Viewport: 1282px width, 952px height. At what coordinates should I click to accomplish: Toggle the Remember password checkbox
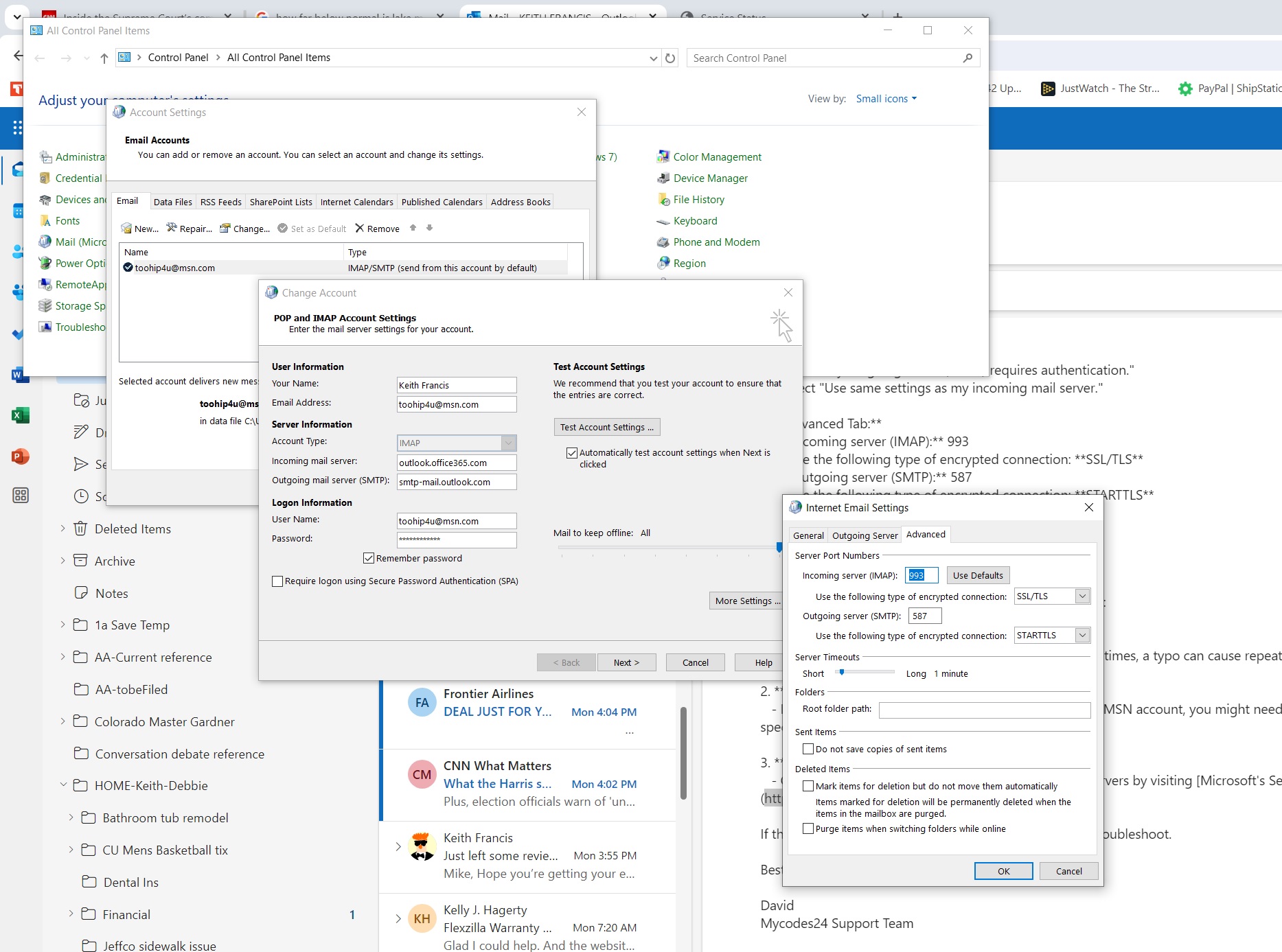[369, 559]
